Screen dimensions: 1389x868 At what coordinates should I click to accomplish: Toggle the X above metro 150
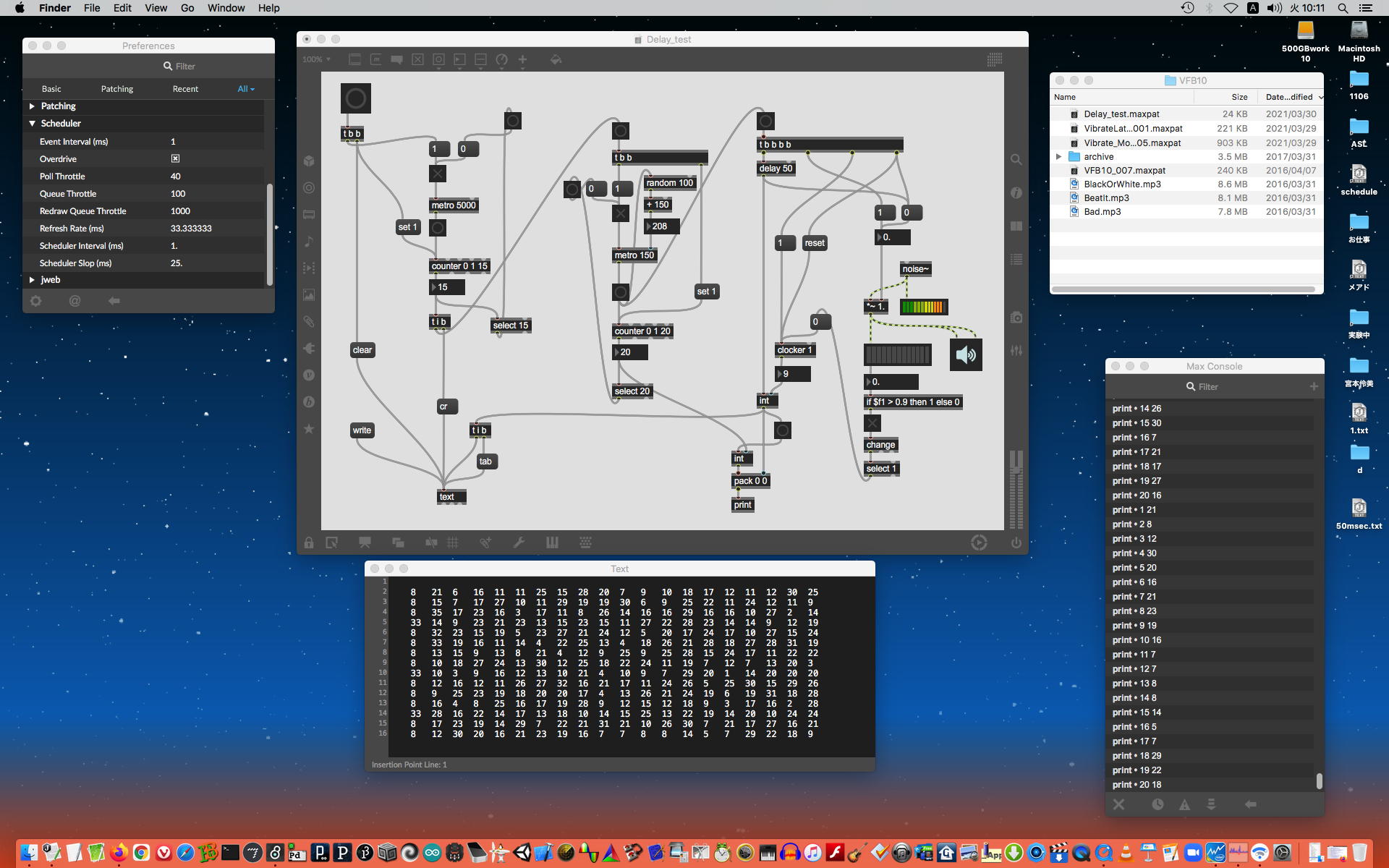(620, 213)
